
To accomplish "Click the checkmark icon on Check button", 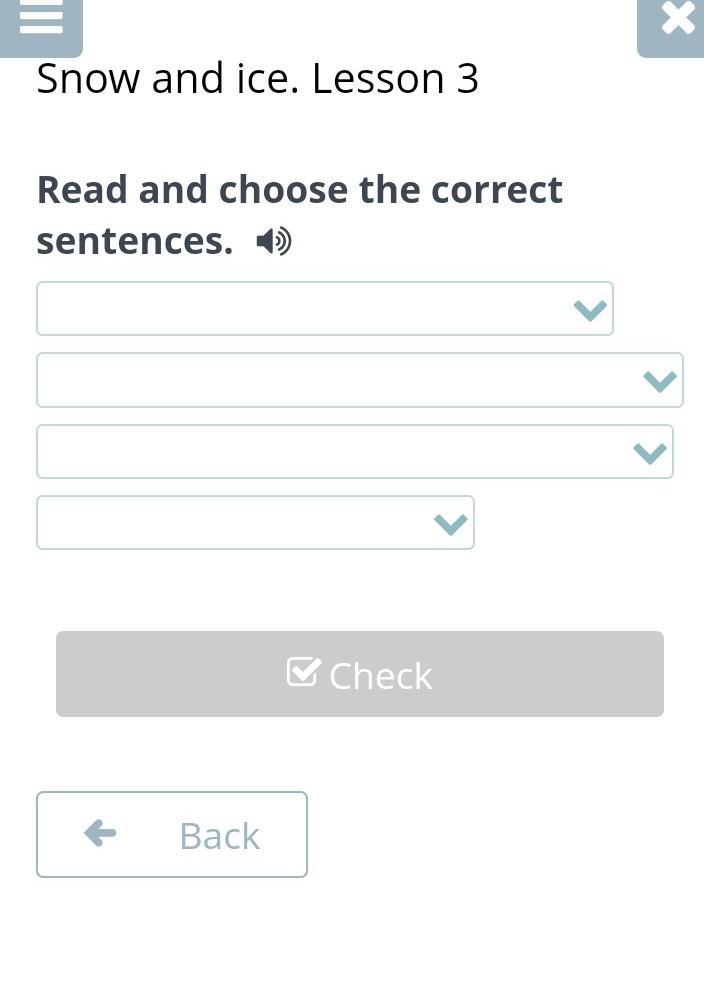I will click(x=303, y=672).
